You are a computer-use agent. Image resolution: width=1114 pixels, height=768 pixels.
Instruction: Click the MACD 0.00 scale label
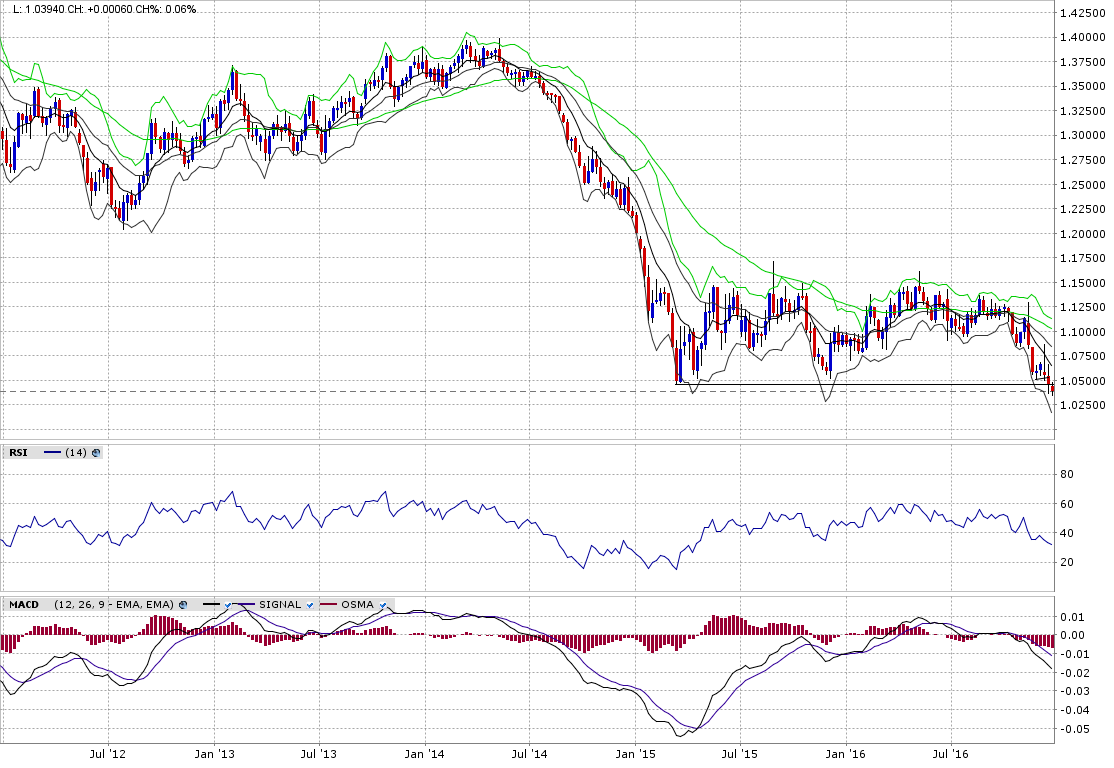1073,635
